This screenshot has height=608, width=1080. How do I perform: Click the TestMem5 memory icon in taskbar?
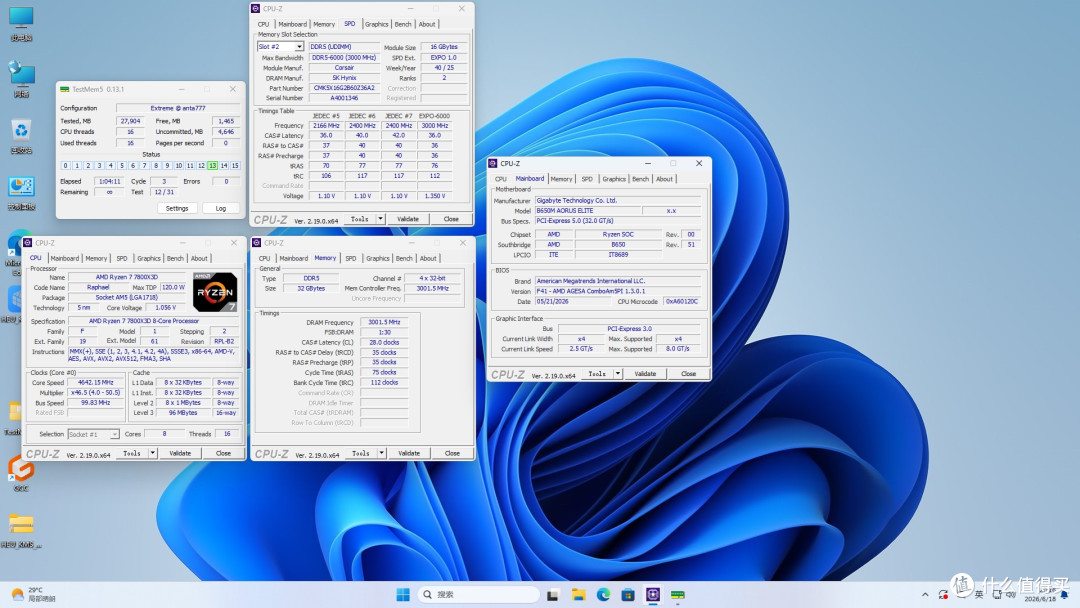(x=678, y=594)
